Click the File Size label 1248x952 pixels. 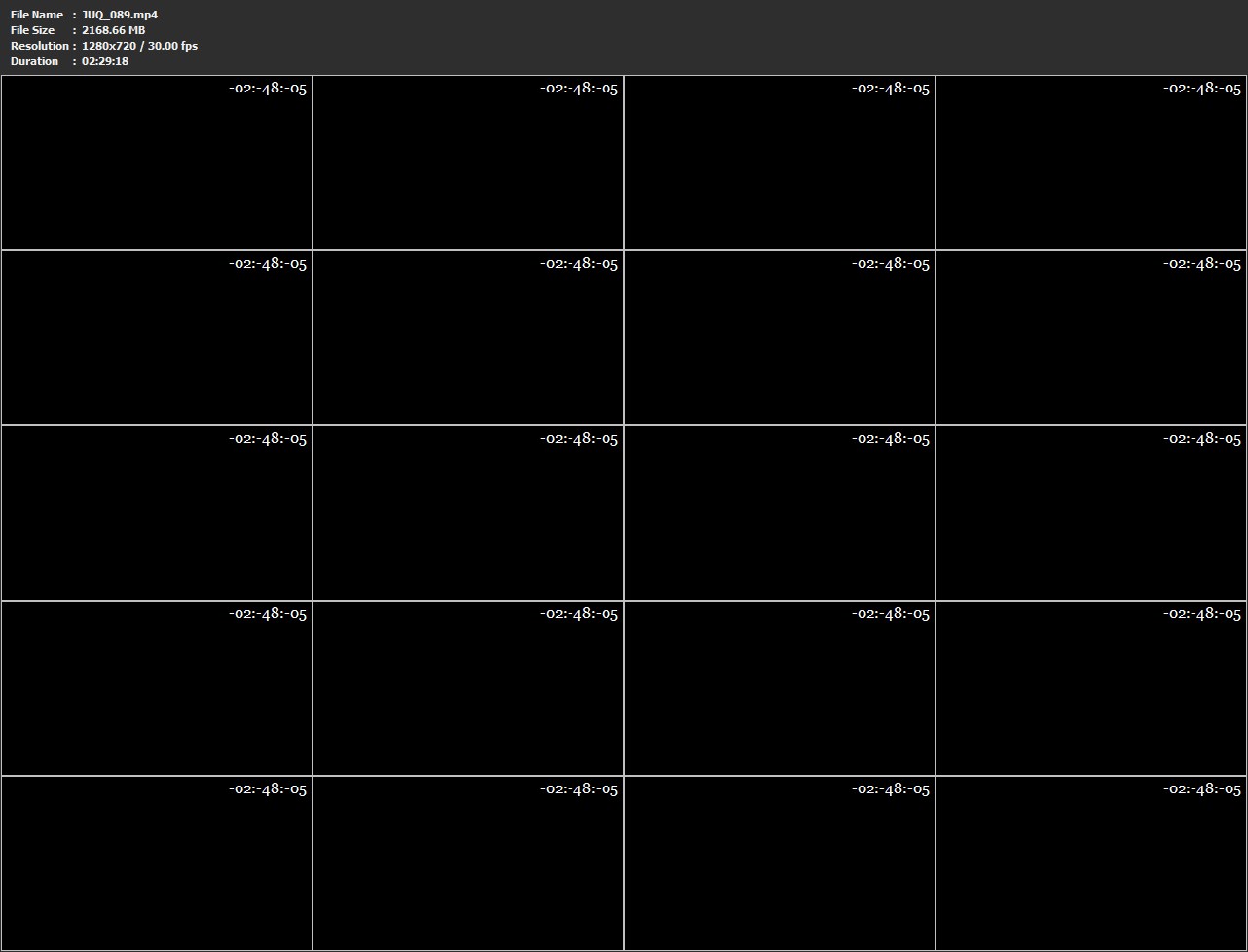[33, 30]
